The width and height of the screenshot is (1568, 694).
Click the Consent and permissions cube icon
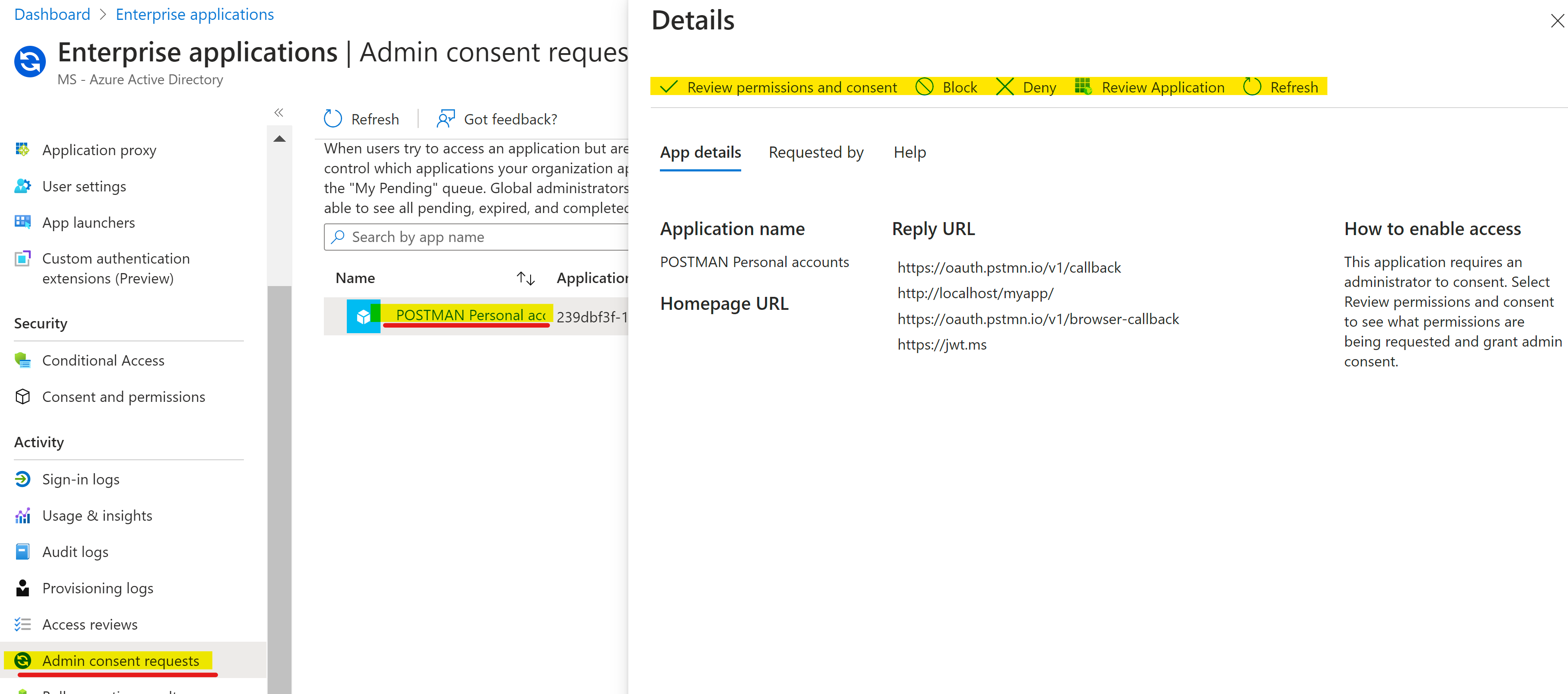[22, 397]
